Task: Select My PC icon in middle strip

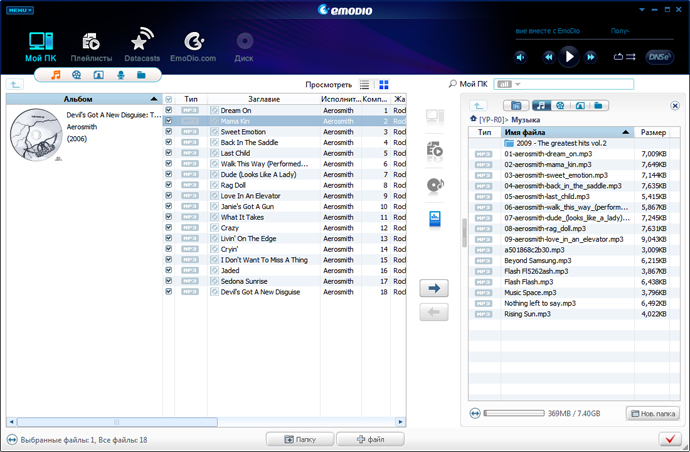Action: (x=435, y=118)
